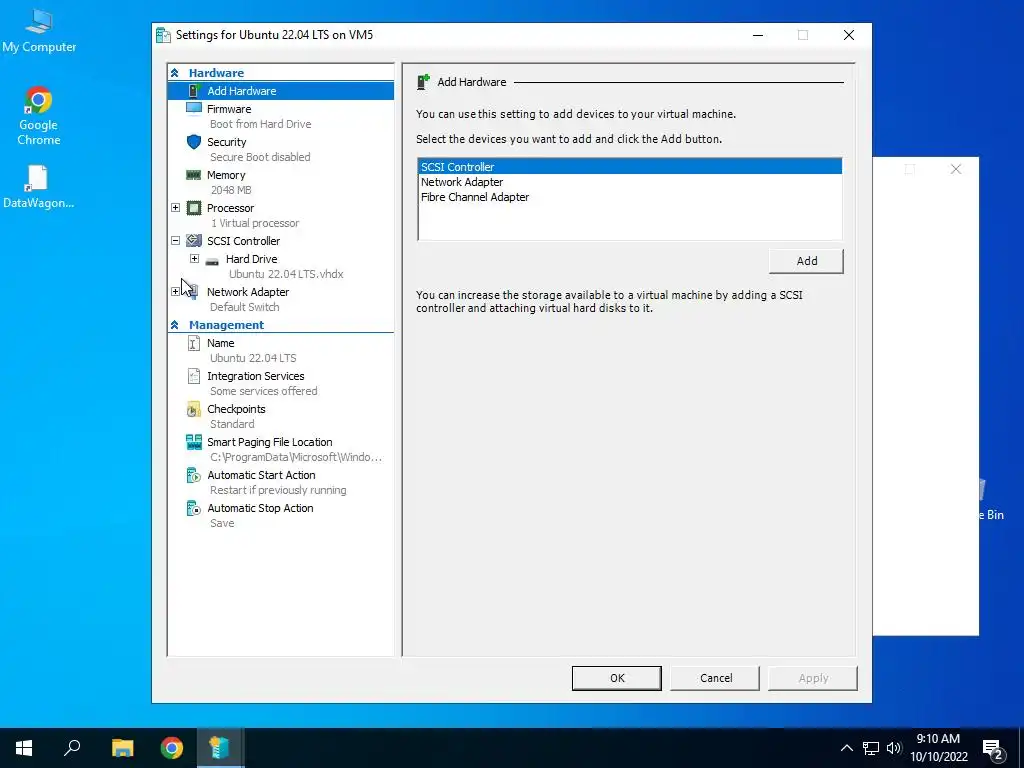1024x768 pixels.
Task: Click the Integration Services icon
Action: pos(194,376)
